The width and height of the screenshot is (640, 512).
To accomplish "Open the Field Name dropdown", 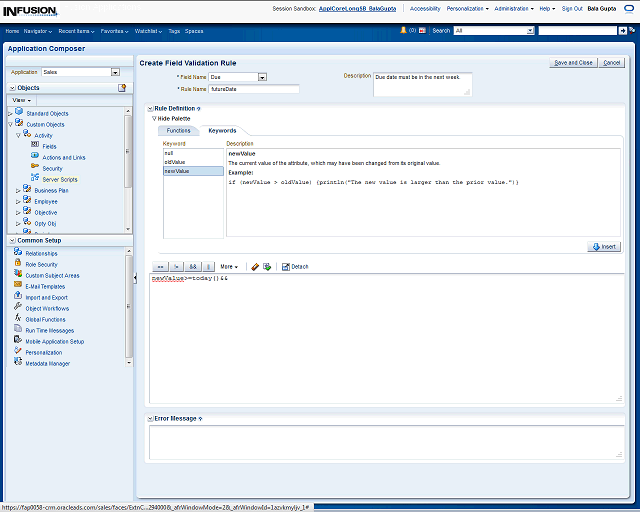I will point(262,77).
